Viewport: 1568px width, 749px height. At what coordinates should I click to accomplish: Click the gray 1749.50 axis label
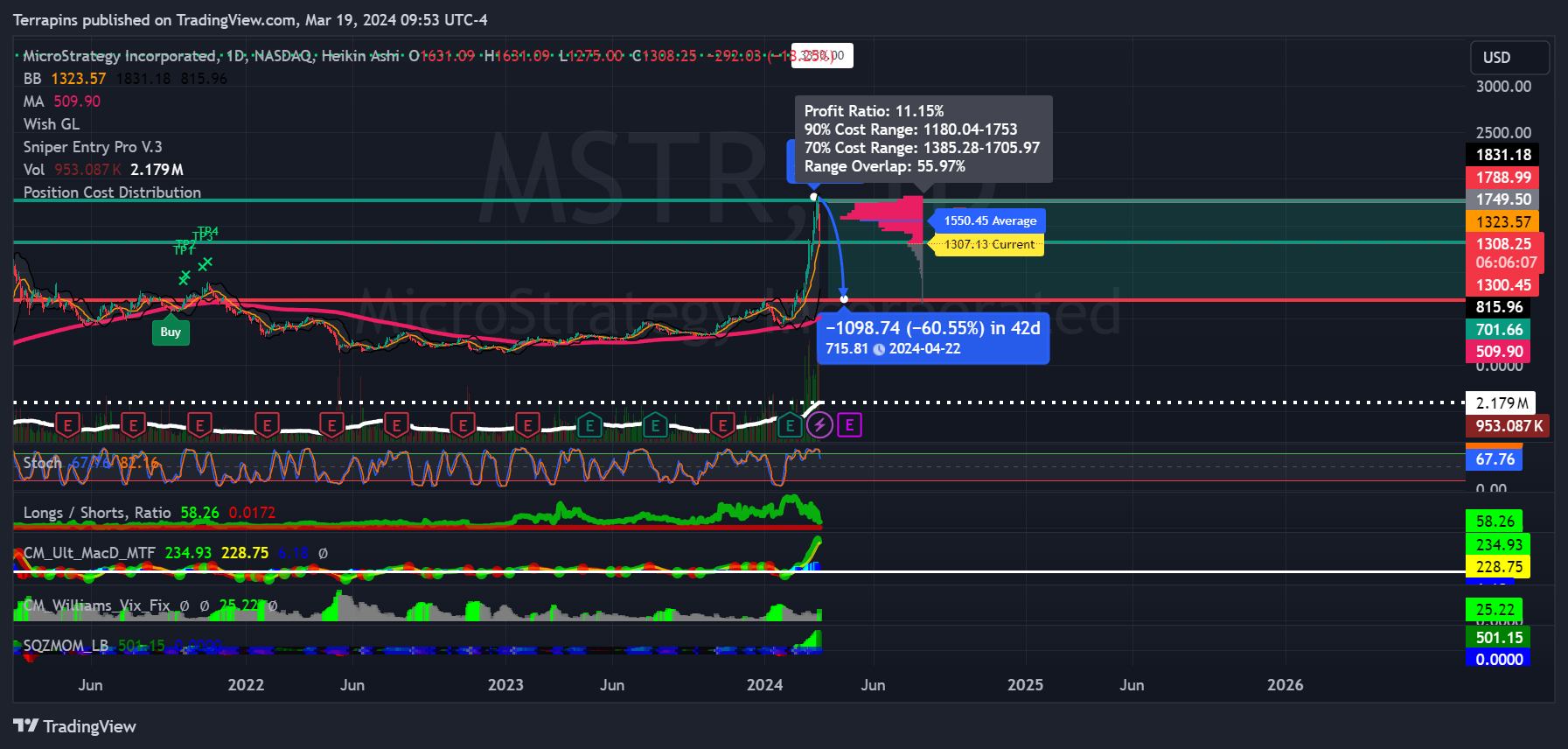pos(1502,199)
